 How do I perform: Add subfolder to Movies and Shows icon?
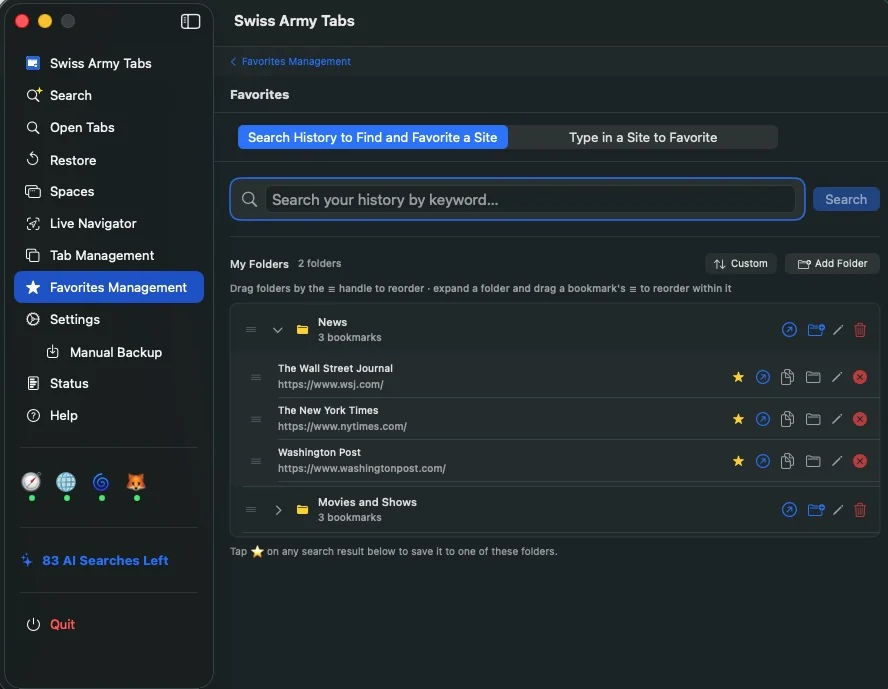816,510
